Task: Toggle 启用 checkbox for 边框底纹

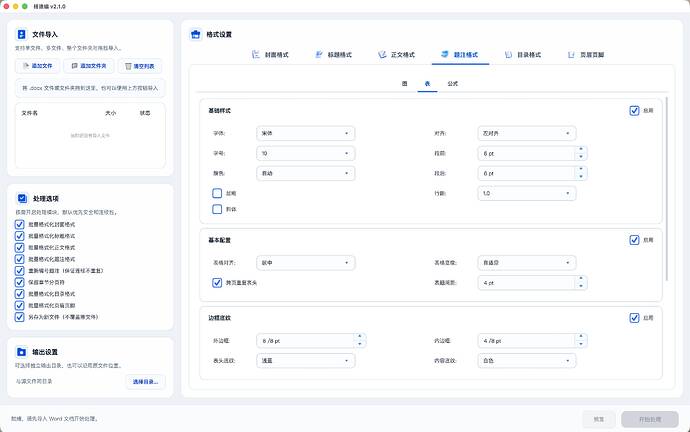Action: pos(634,318)
